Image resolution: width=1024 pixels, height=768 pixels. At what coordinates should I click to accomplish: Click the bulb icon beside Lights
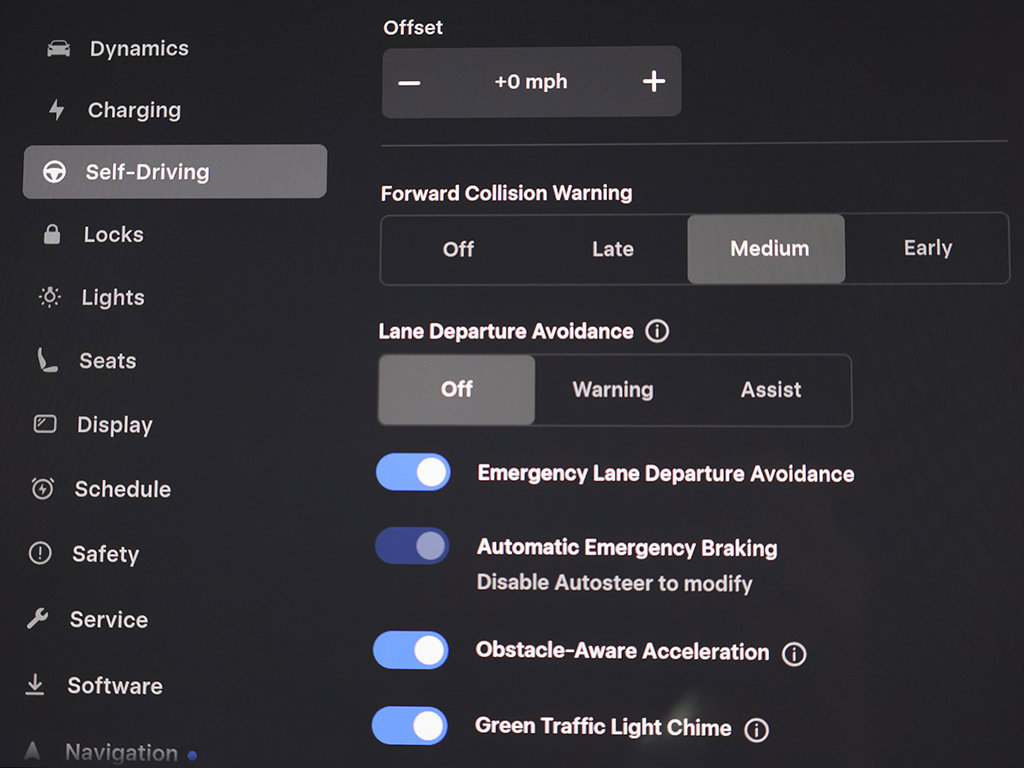click(50, 297)
